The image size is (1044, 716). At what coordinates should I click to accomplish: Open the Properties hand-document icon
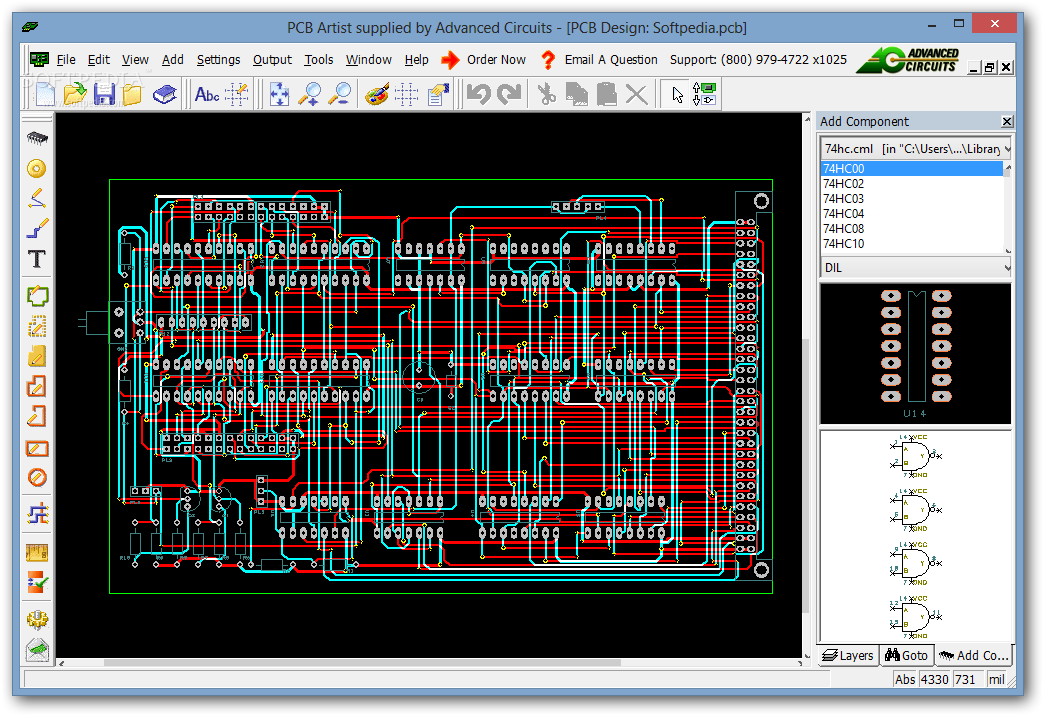438,94
